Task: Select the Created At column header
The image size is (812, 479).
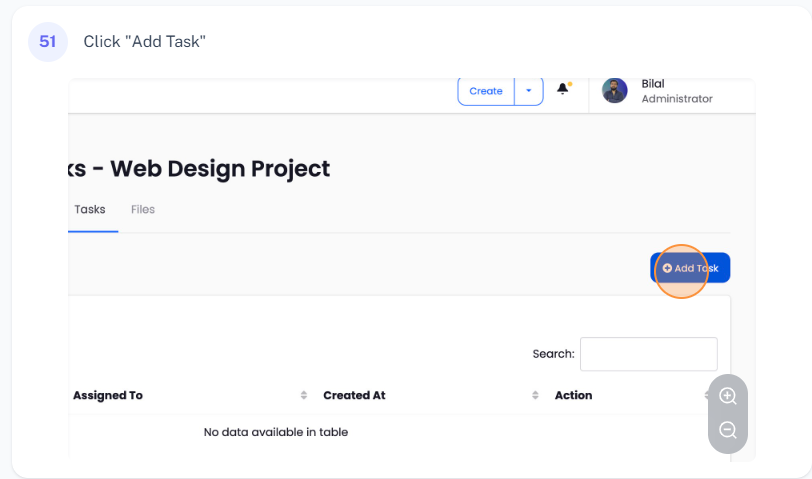Action: (x=354, y=395)
